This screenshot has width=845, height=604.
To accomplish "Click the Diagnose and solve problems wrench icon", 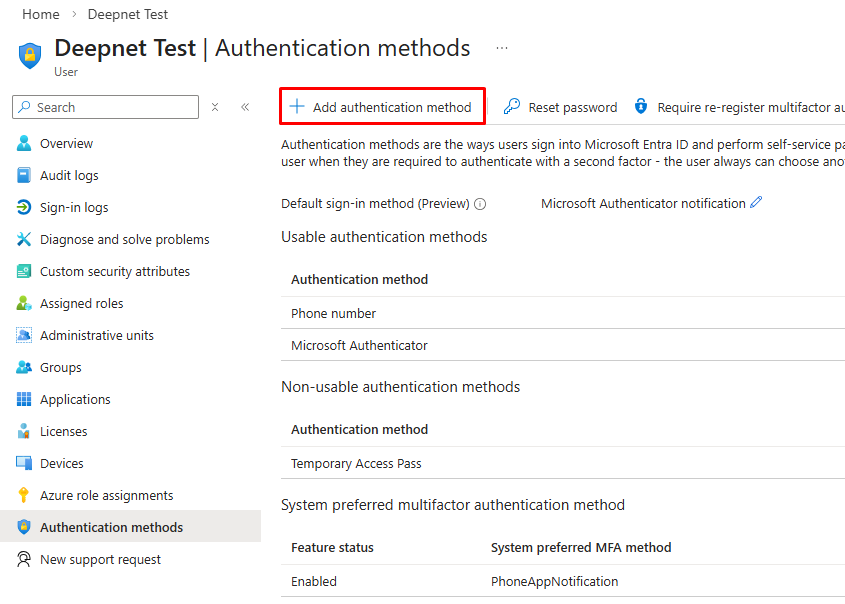I will coord(24,240).
